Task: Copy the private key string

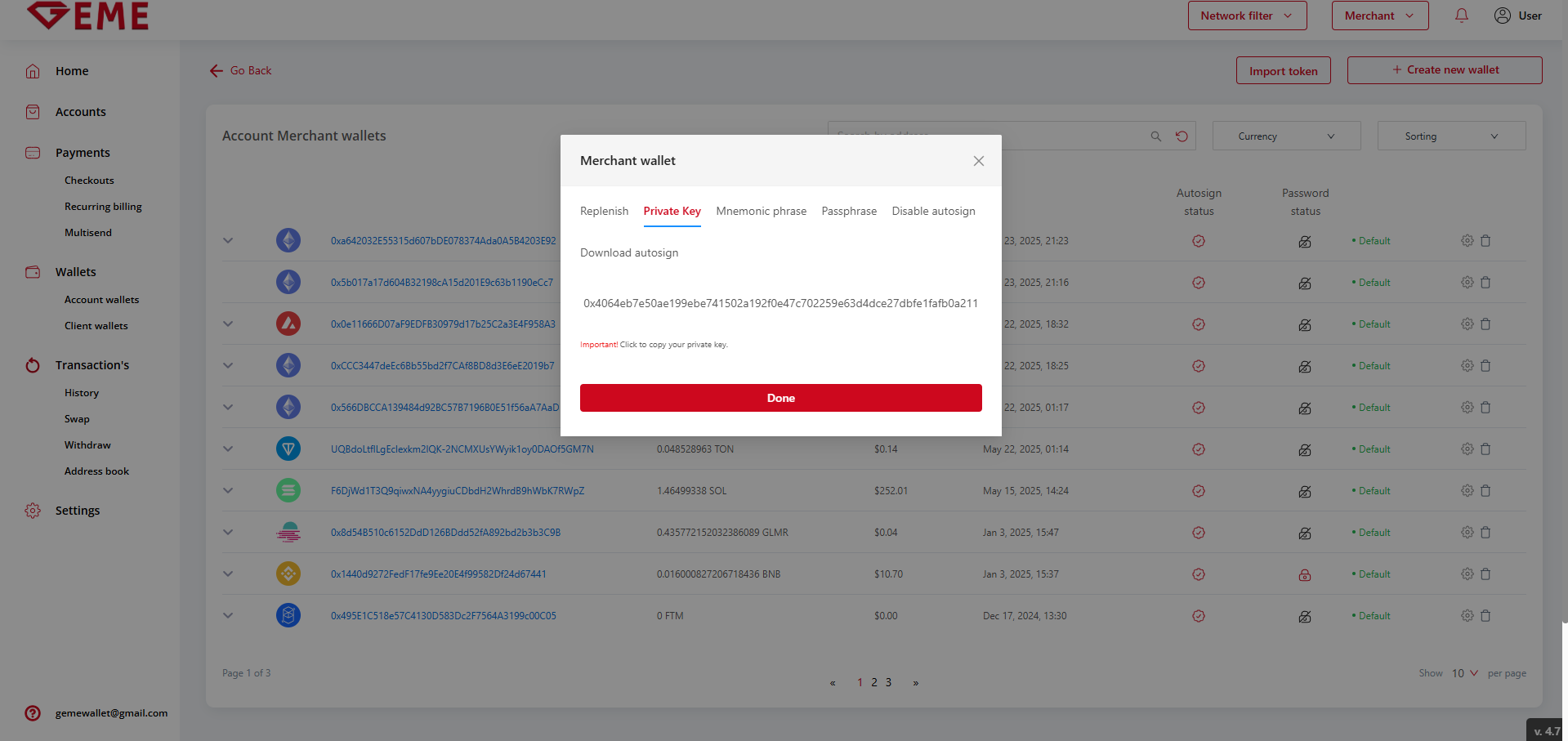Action: pos(780,303)
